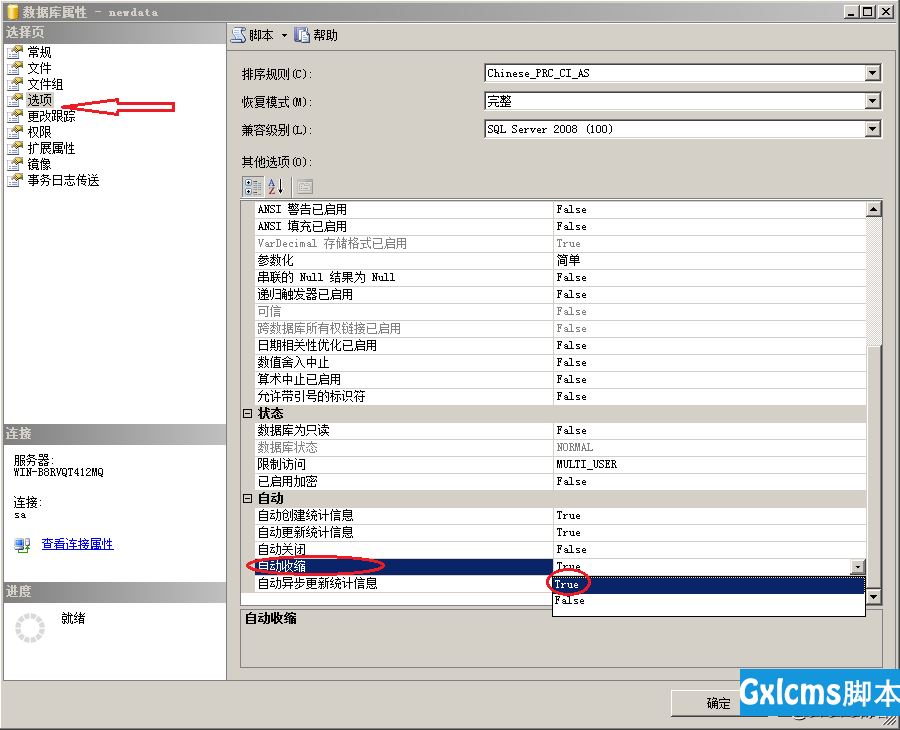Click the 镜像 page icon
The height and width of the screenshot is (730, 900).
tap(15, 165)
